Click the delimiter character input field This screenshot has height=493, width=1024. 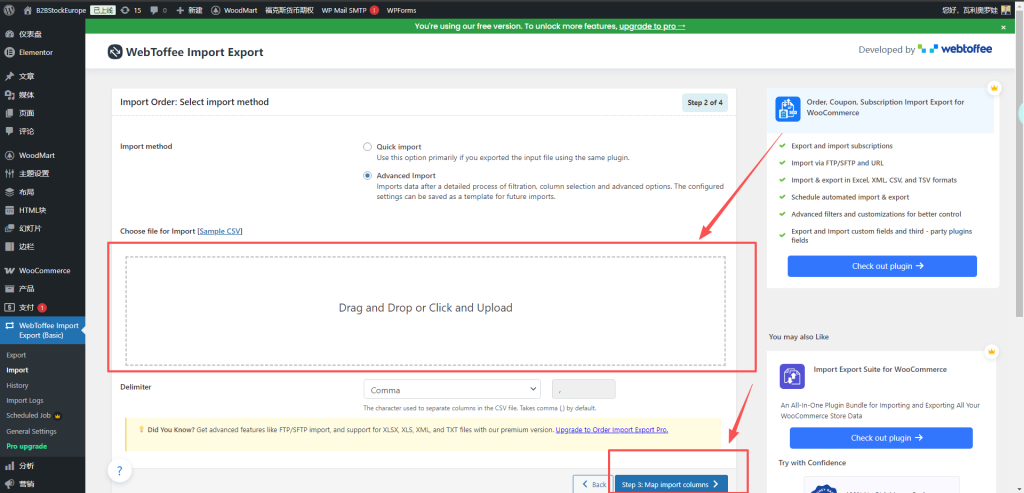click(x=584, y=390)
